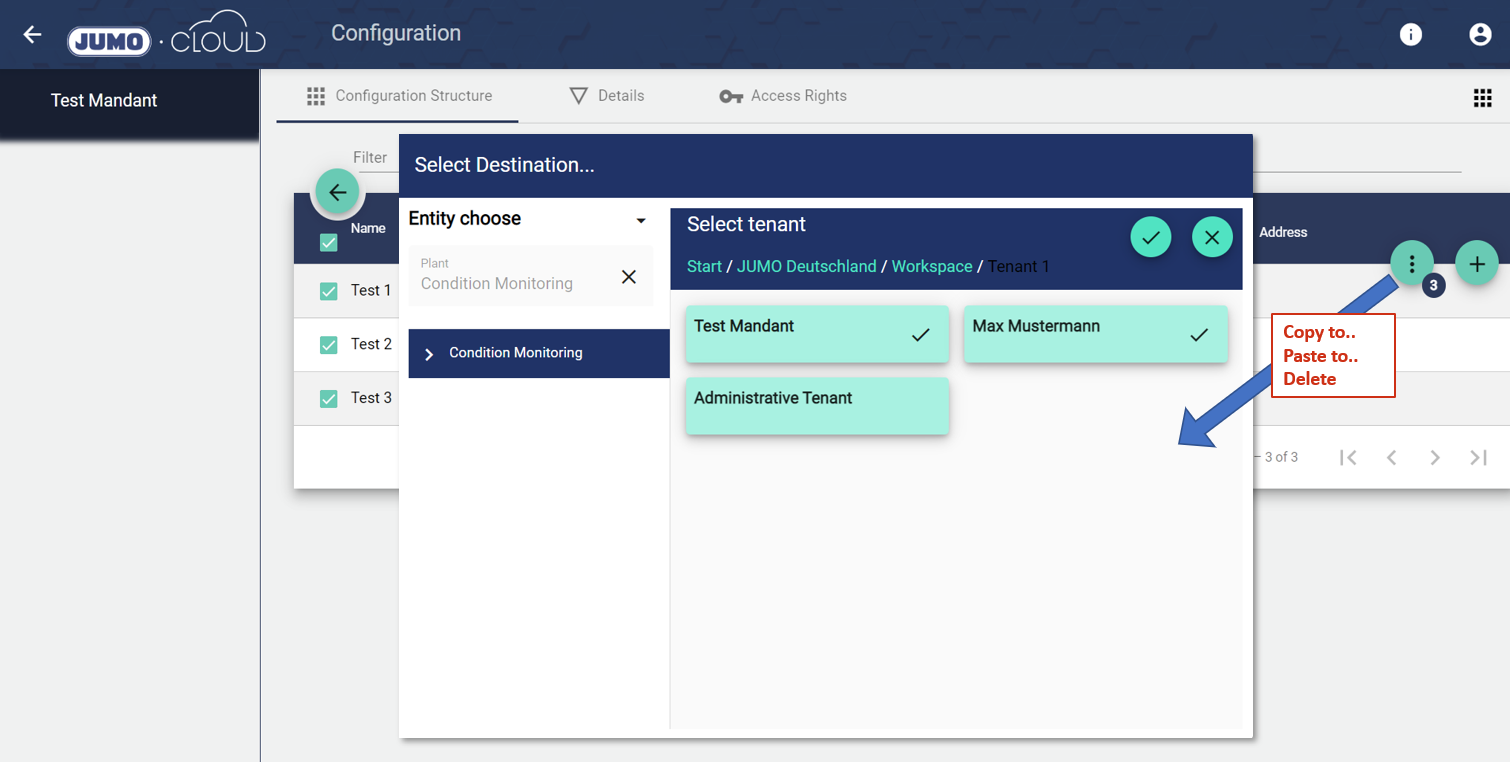The image size is (1510, 762).
Task: Expand the Condition Monitoring tree item
Action: [x=429, y=354]
